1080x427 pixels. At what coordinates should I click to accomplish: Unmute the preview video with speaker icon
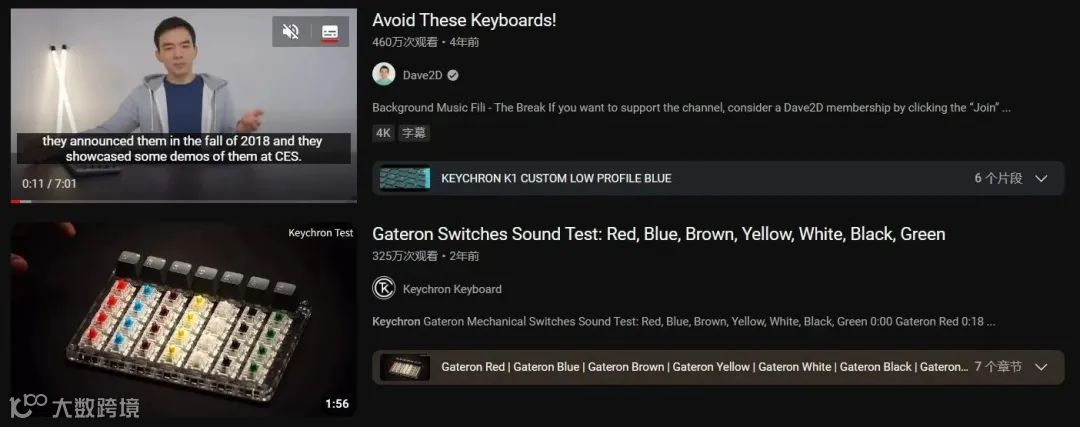291,32
